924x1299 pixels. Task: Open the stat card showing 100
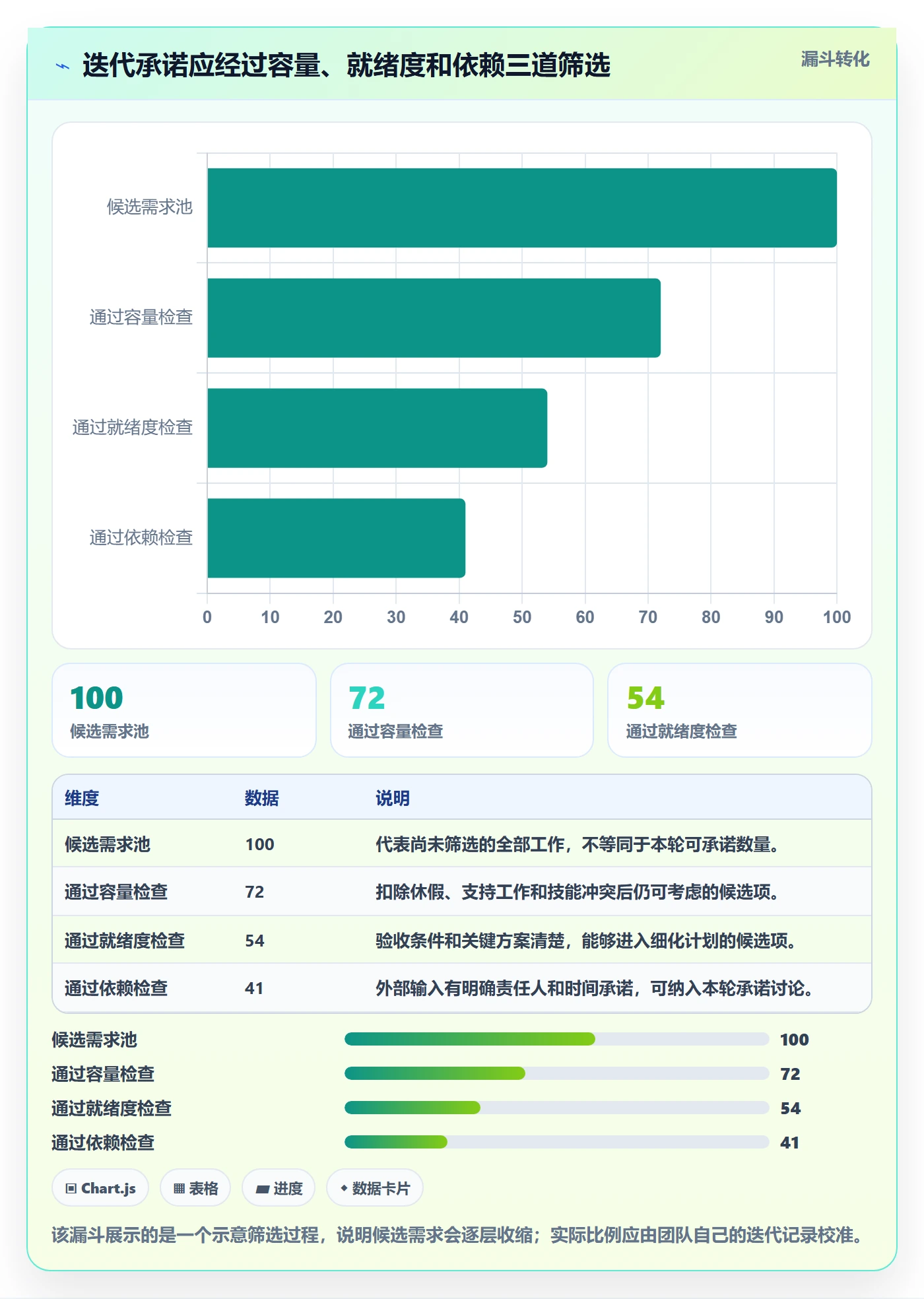[x=184, y=710]
